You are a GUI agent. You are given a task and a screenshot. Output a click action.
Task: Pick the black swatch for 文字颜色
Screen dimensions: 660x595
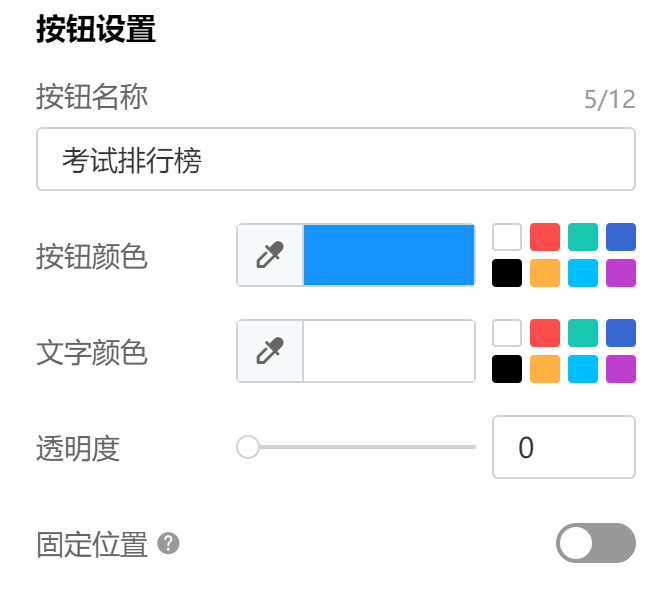click(x=507, y=369)
